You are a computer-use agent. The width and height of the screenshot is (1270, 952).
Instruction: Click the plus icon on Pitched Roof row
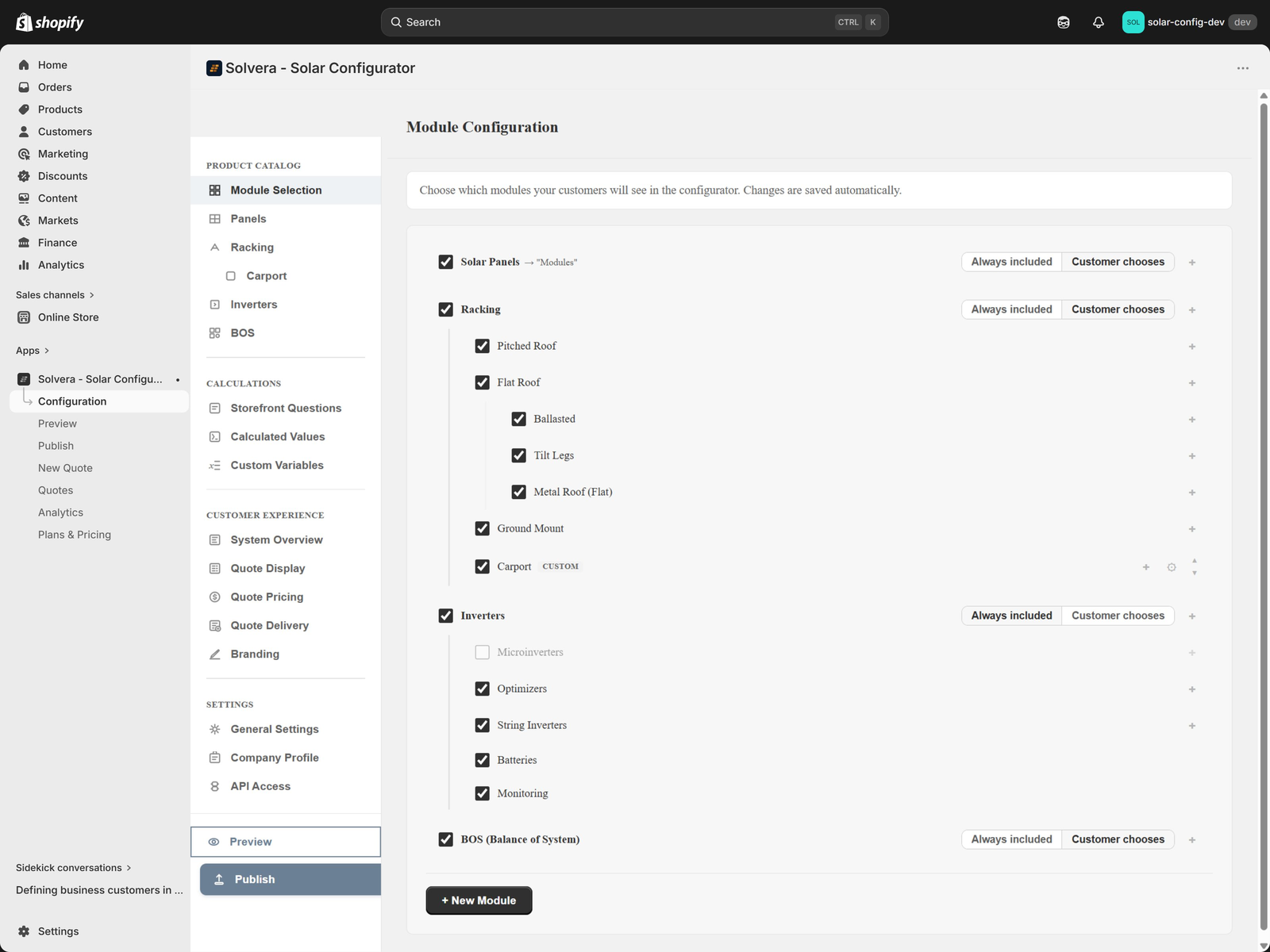(1192, 347)
